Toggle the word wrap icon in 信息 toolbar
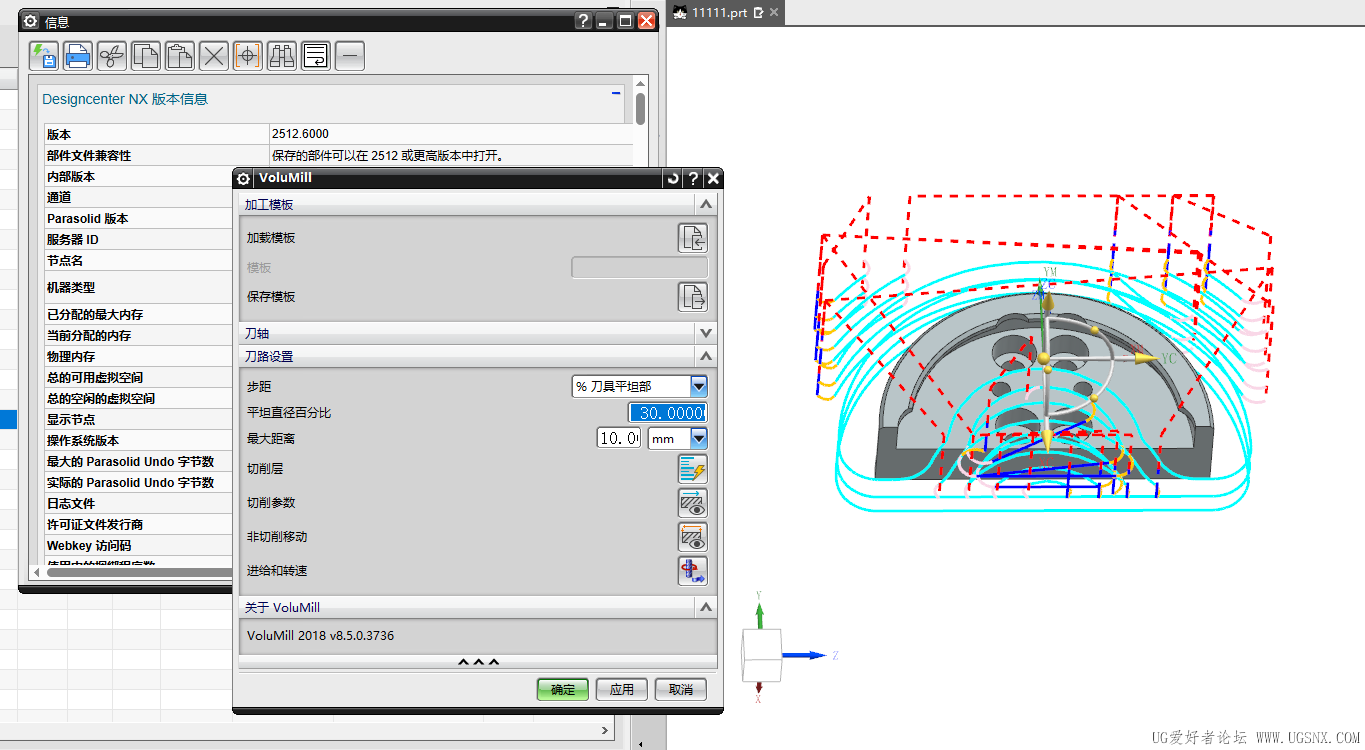 [x=316, y=56]
